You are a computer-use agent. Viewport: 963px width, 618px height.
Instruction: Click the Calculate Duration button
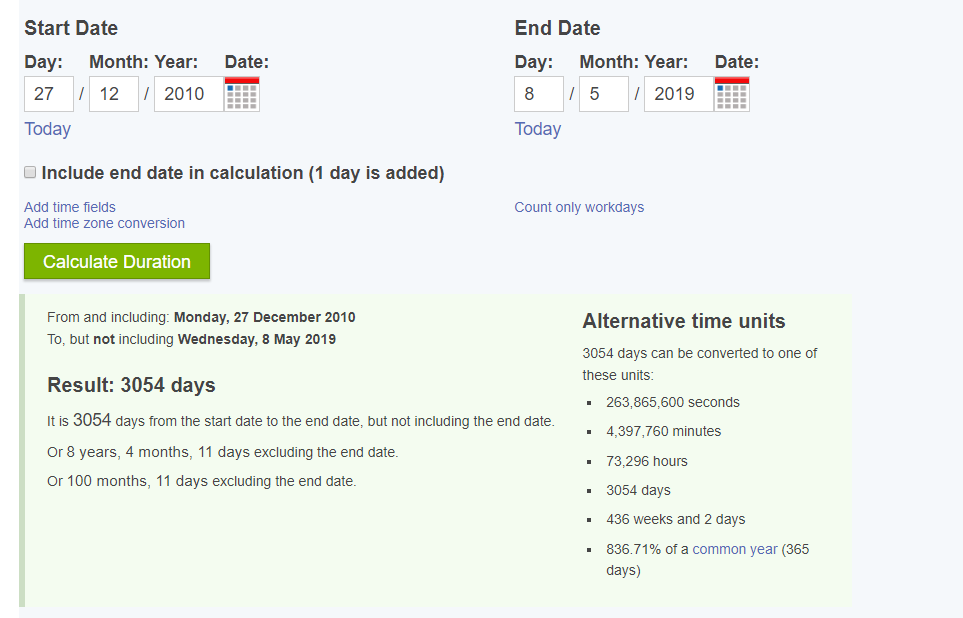point(117,261)
